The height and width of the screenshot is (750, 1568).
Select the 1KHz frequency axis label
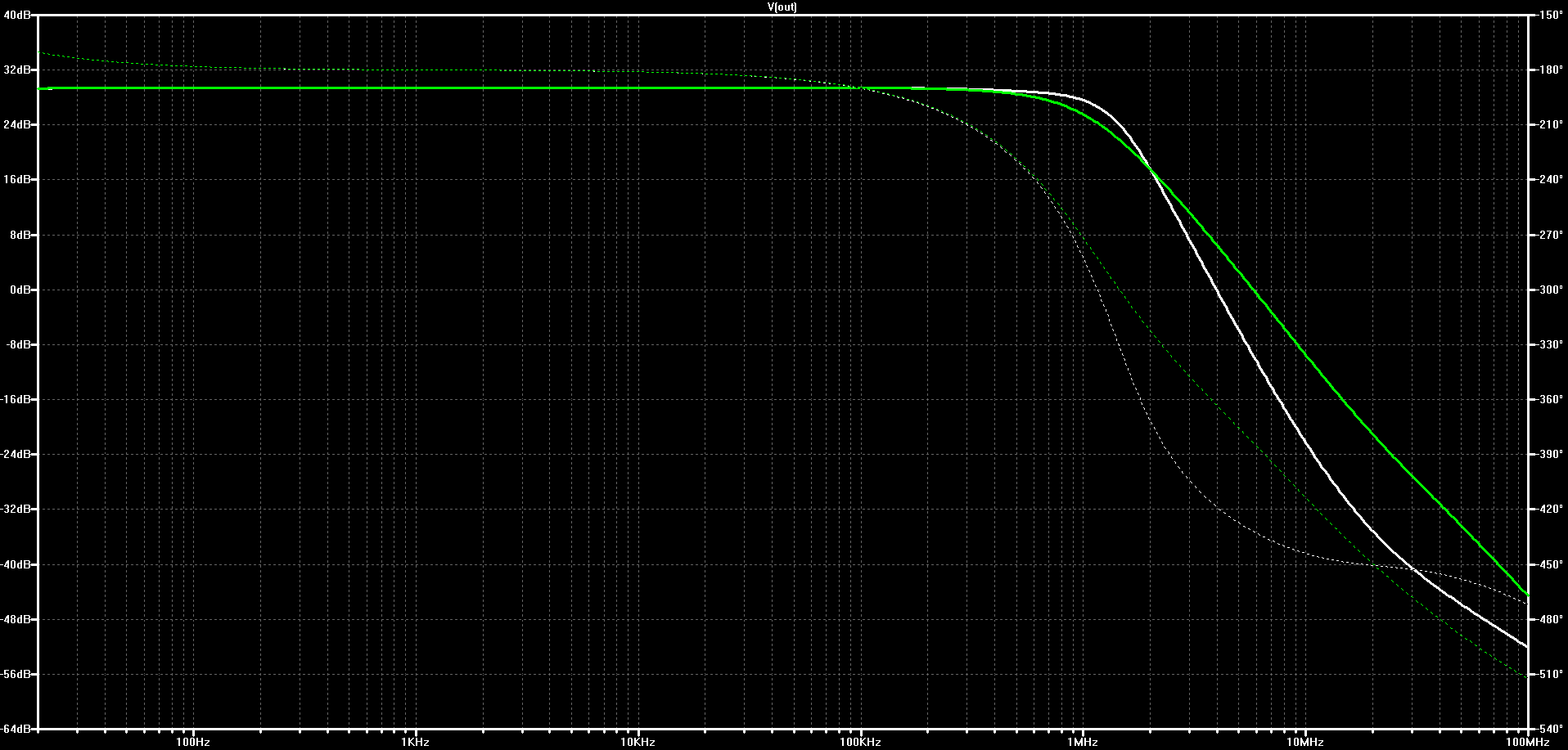pyautogui.click(x=416, y=742)
